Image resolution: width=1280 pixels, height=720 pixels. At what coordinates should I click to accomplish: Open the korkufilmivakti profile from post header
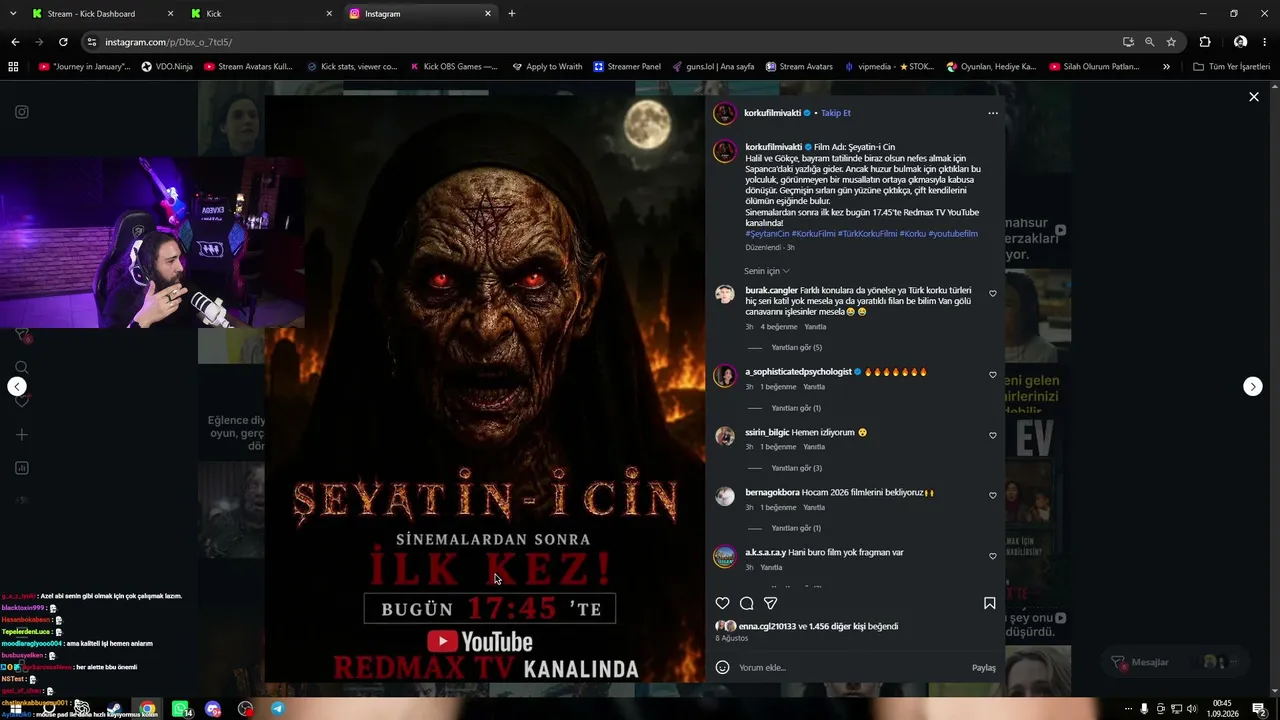pos(772,113)
